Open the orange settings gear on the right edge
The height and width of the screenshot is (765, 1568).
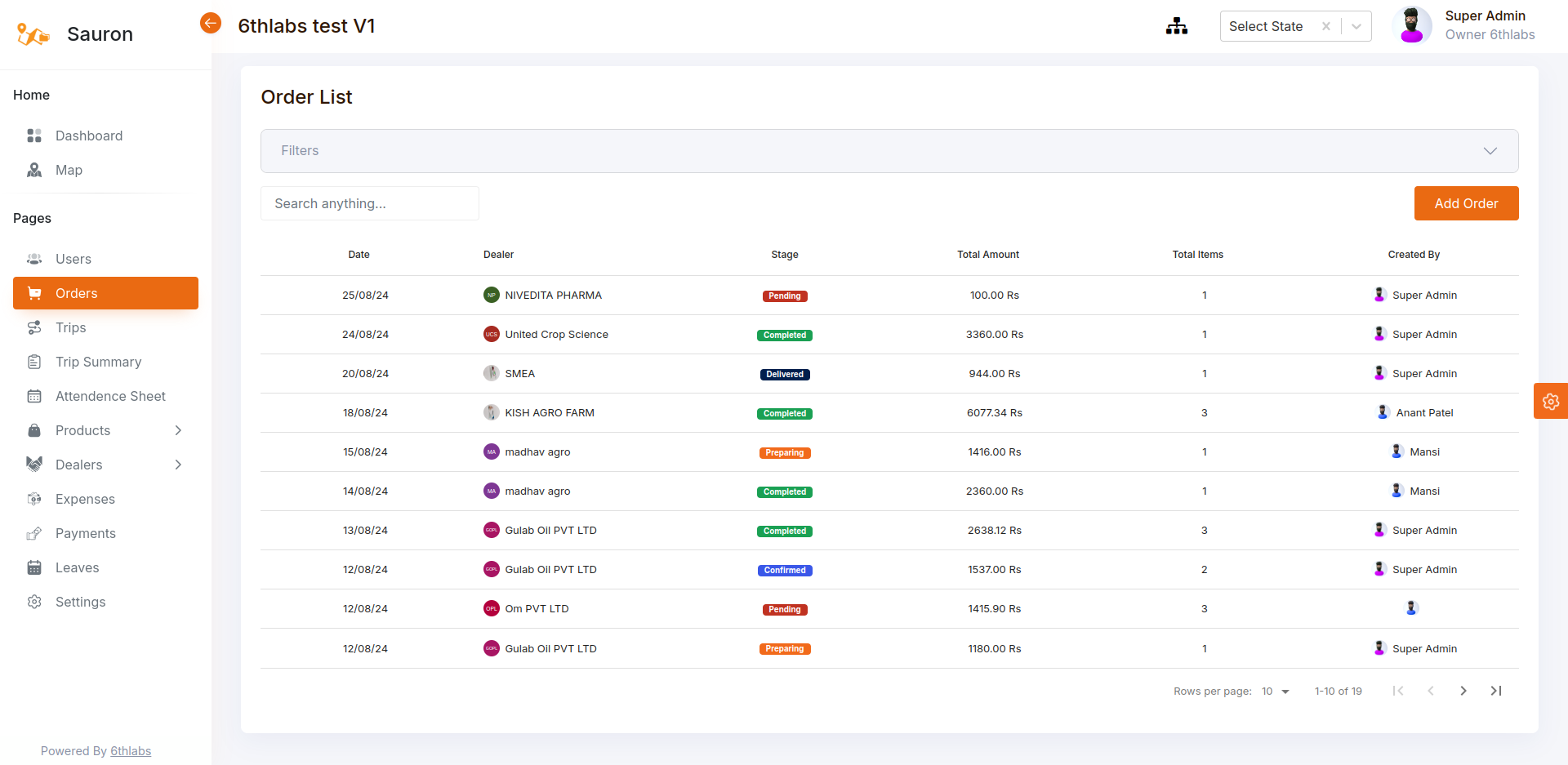(1551, 401)
